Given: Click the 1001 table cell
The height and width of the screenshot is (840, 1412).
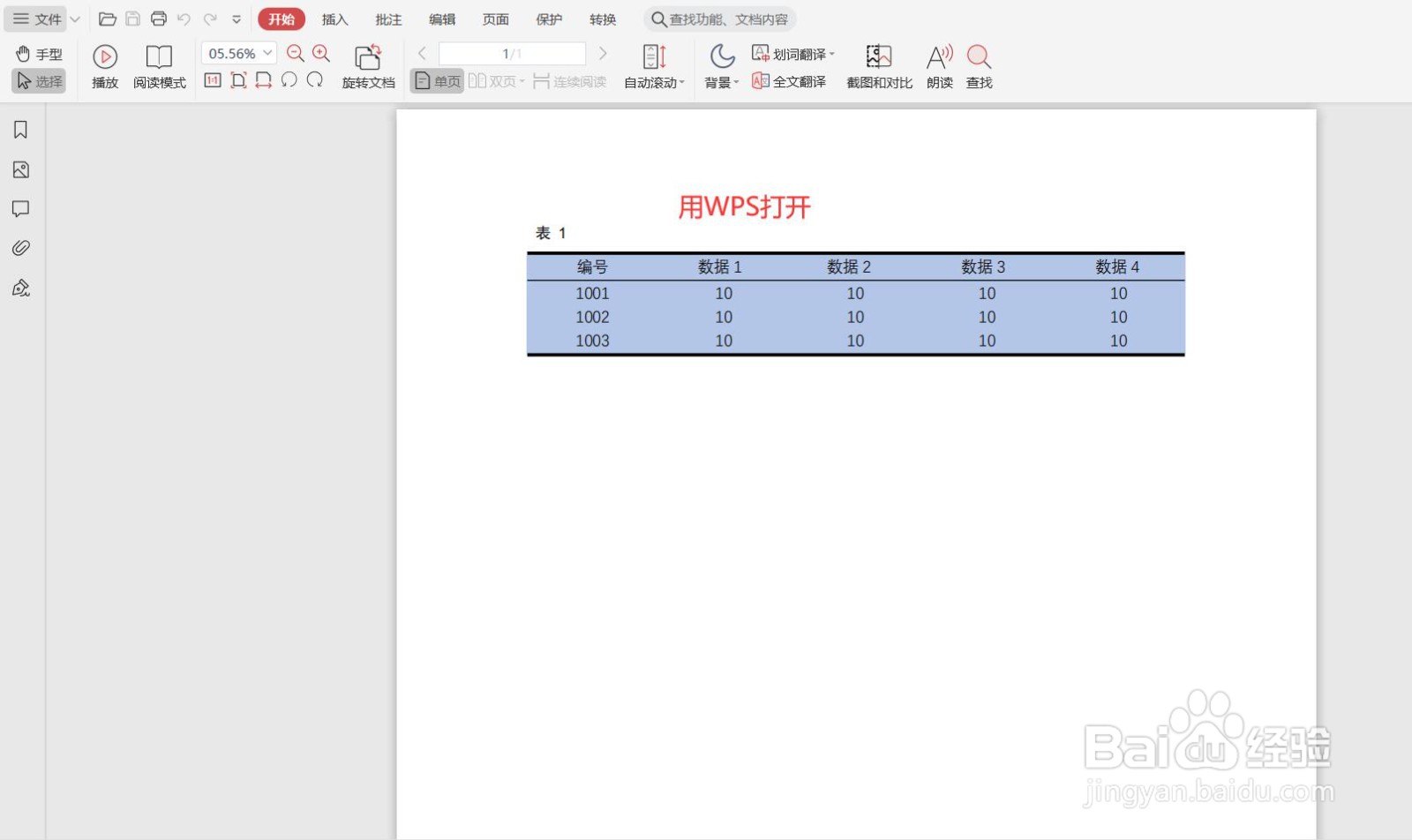Looking at the screenshot, I should [x=592, y=293].
